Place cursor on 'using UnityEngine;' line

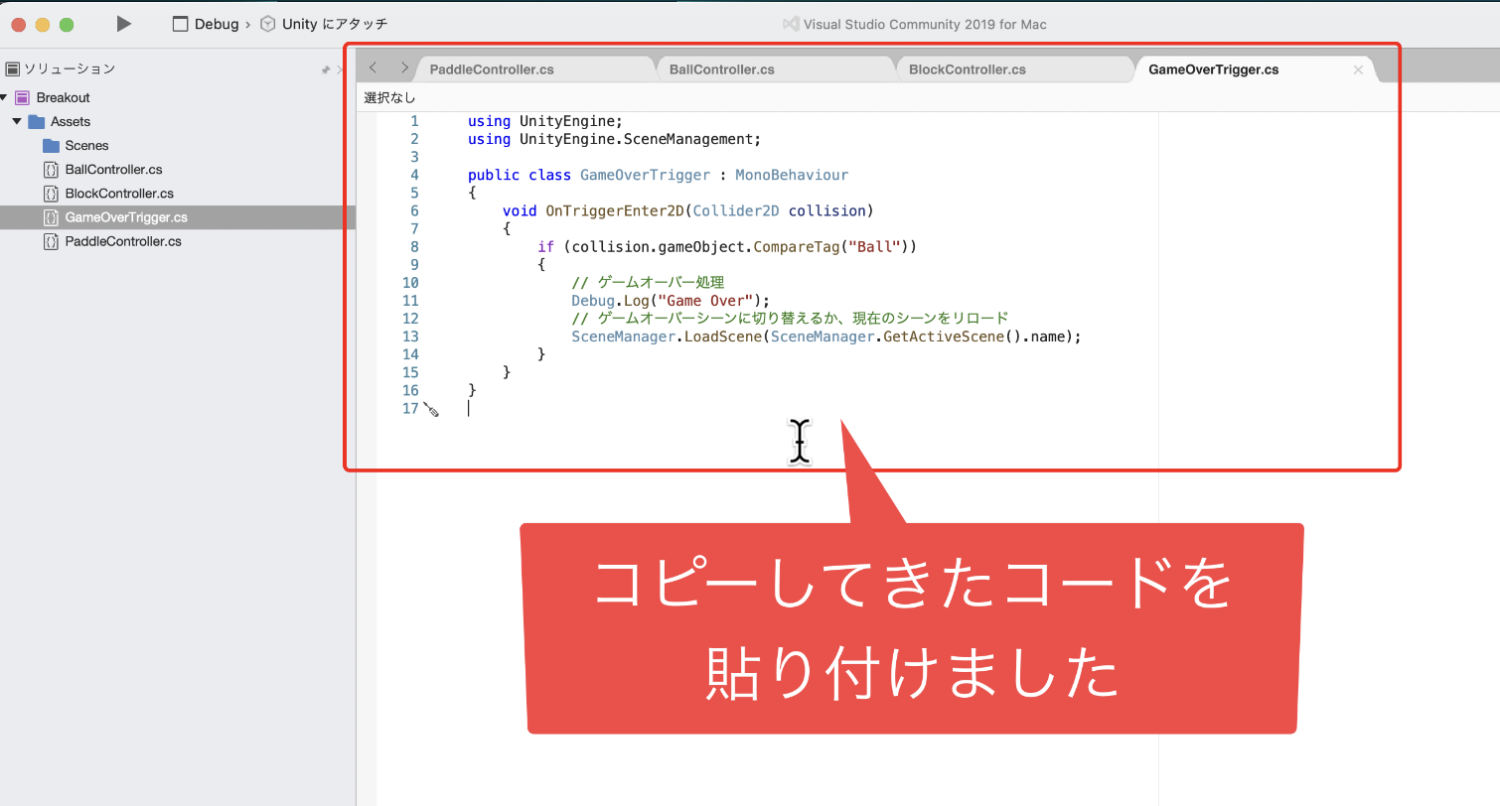click(545, 121)
